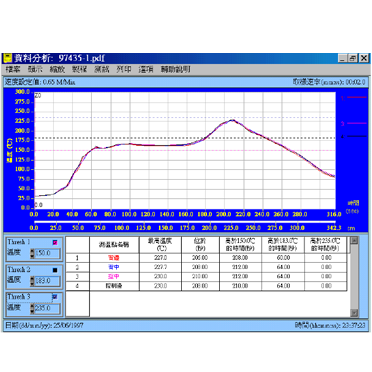This screenshot has height=372, width=372.
Task: Click the Thresh 3 blue color swatch
Action: [x=55, y=297]
